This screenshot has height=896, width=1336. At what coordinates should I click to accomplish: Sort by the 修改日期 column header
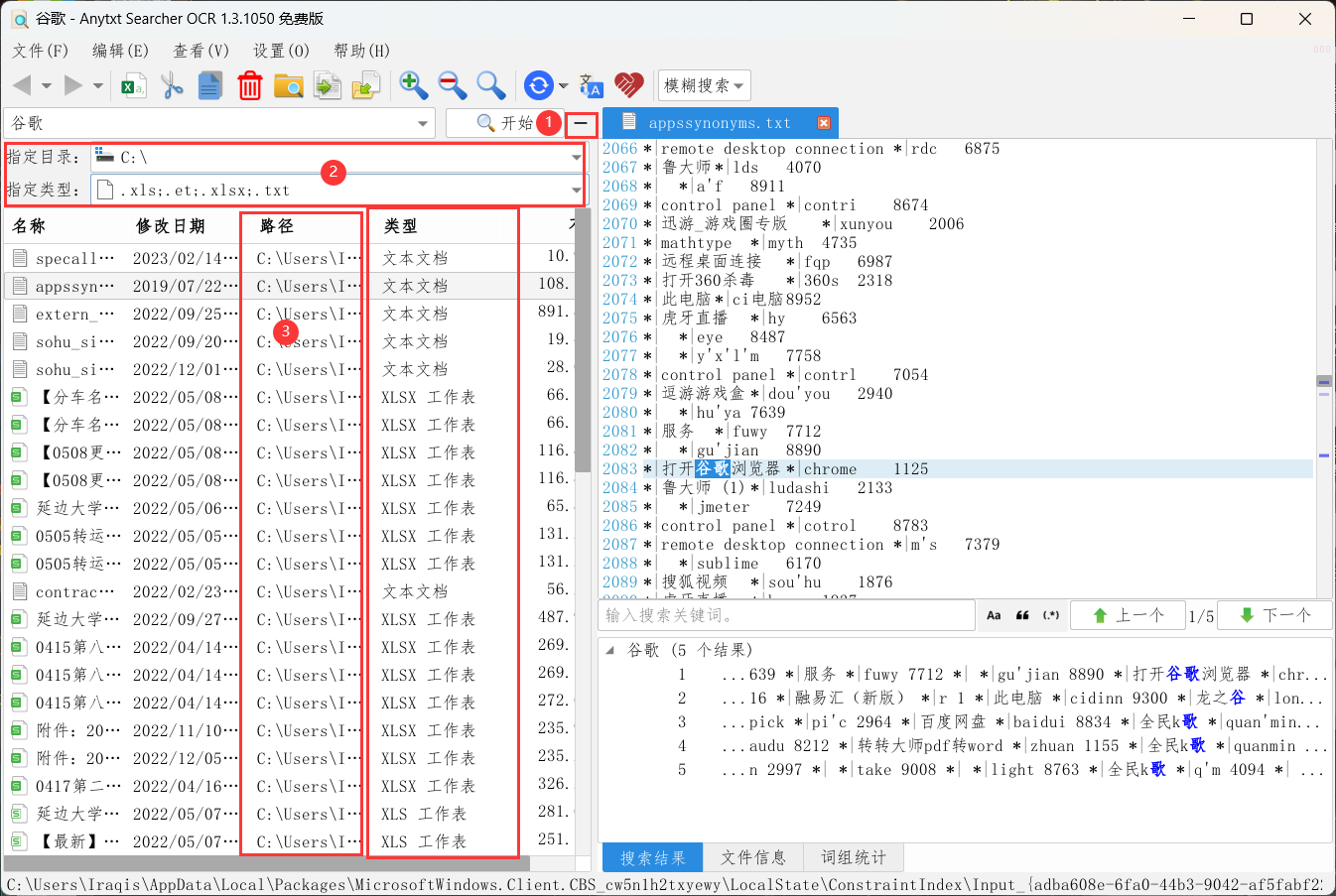[x=185, y=226]
